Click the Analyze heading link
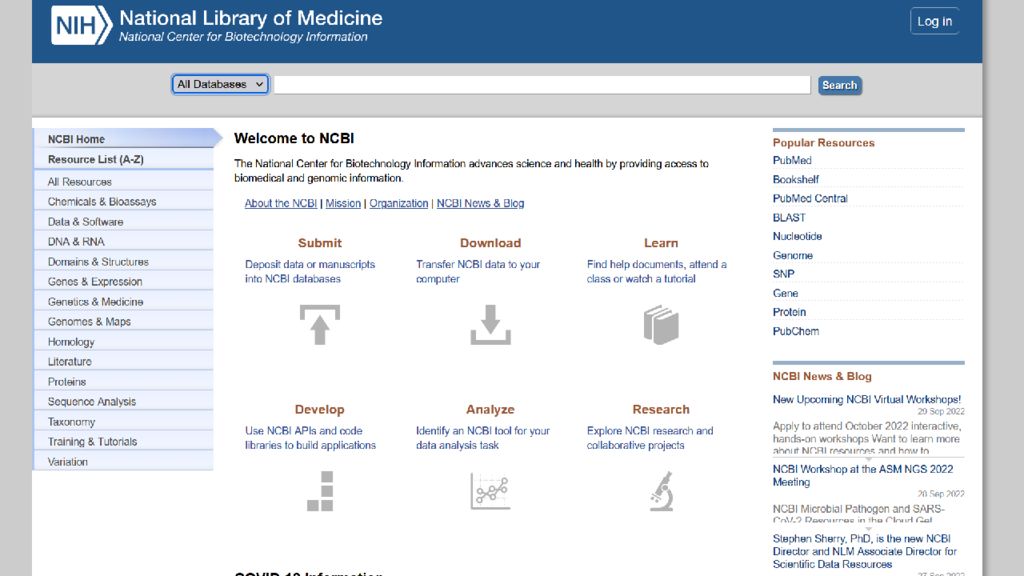Image resolution: width=1024 pixels, height=576 pixels. 490,409
